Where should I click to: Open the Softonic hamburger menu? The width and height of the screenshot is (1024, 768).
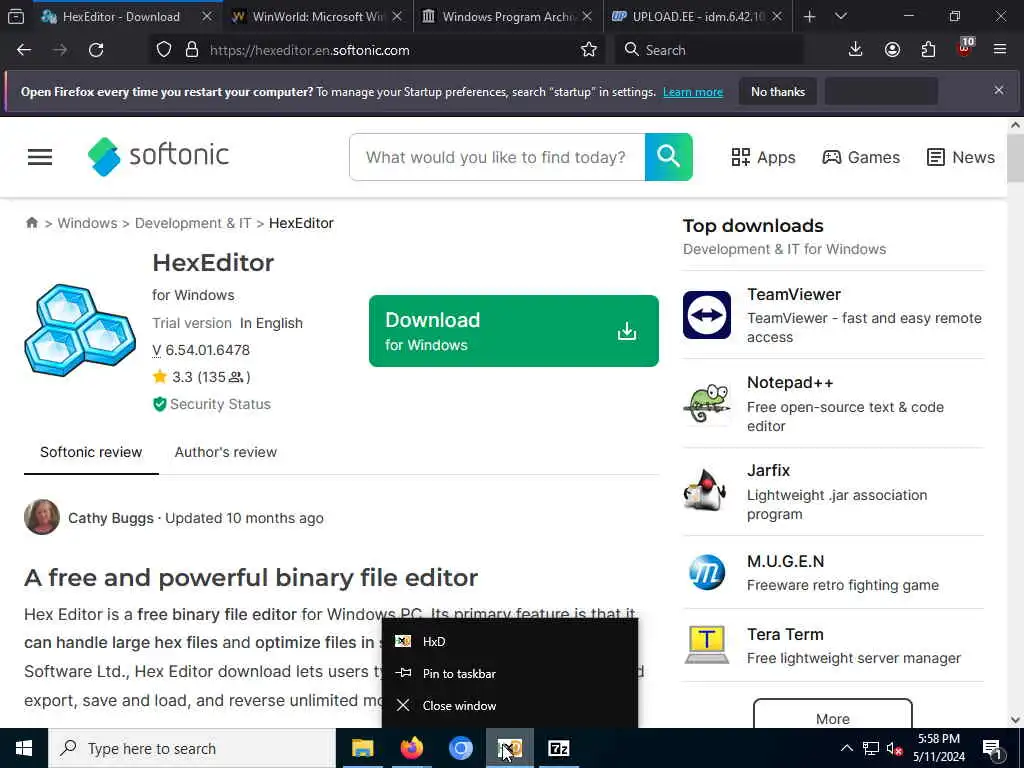[40, 157]
